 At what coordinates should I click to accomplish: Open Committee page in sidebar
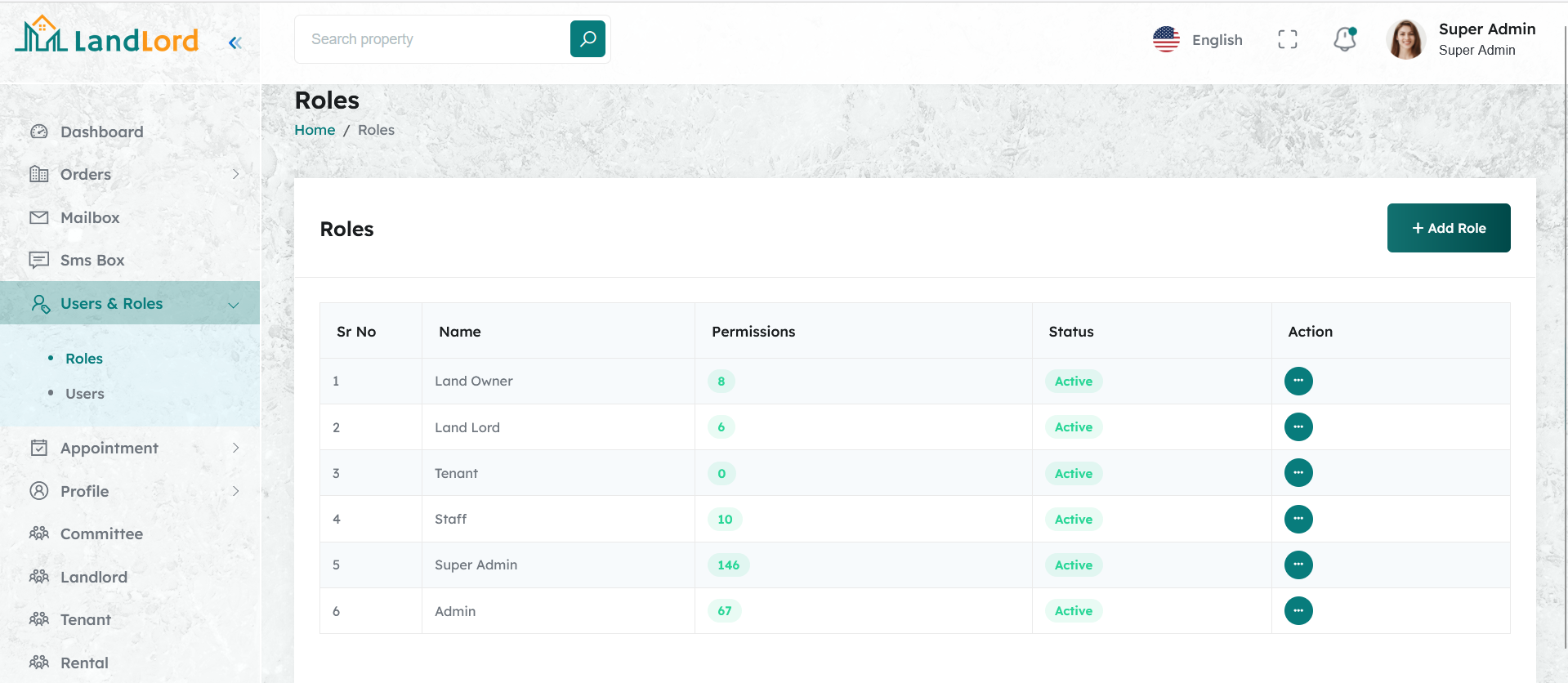pyautogui.click(x=101, y=533)
